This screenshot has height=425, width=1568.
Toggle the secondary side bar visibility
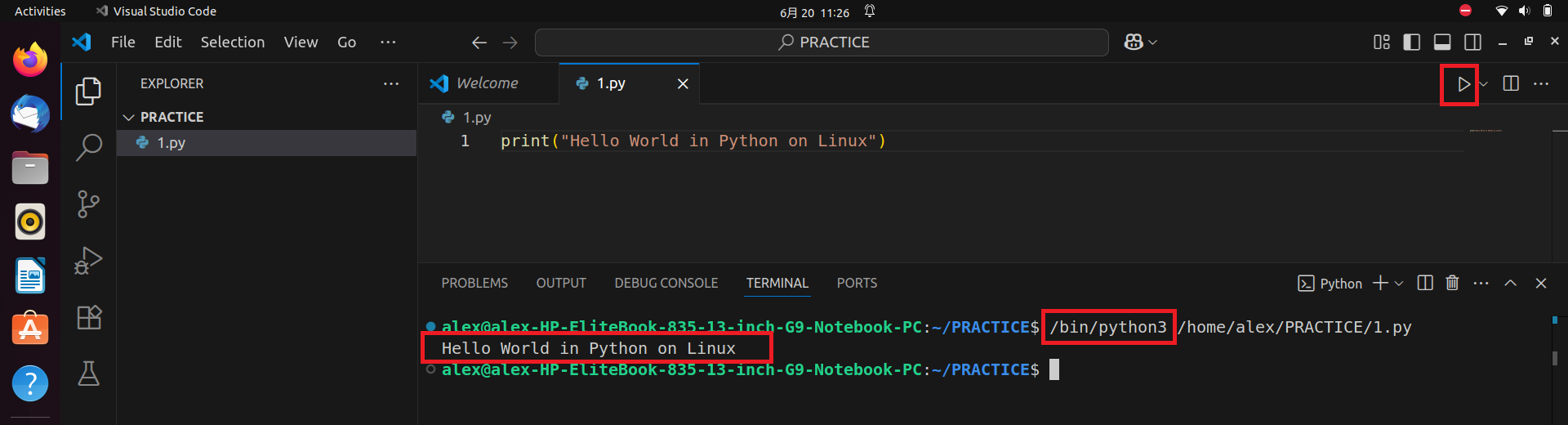1472,42
